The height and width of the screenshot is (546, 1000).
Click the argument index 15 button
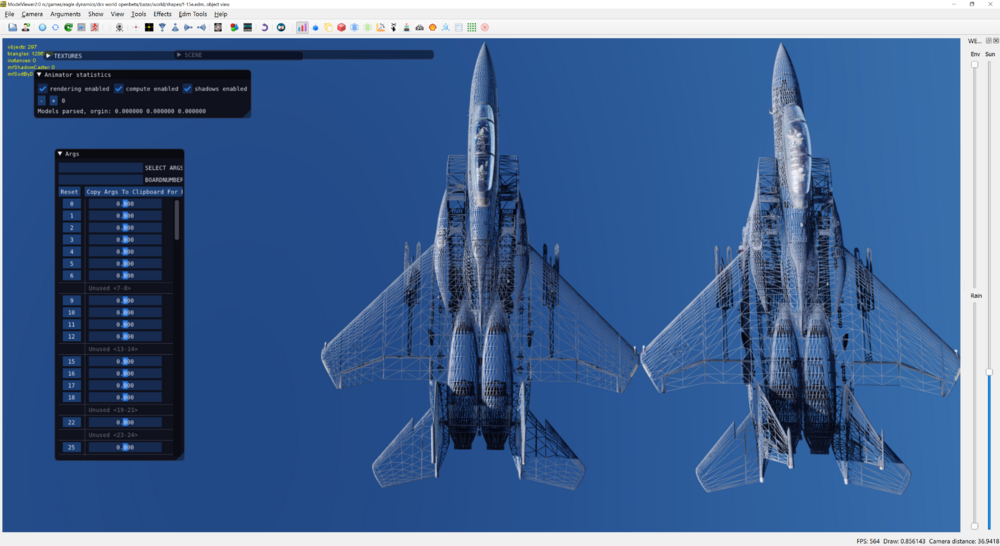pos(71,361)
